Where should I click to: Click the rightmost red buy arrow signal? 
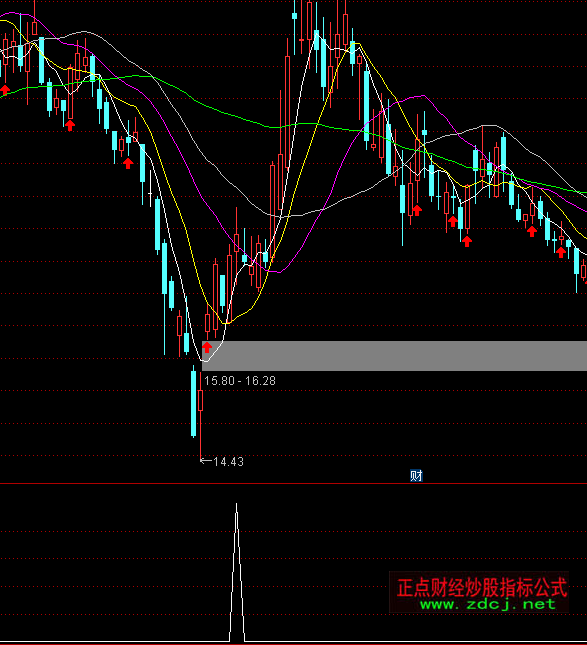click(561, 252)
